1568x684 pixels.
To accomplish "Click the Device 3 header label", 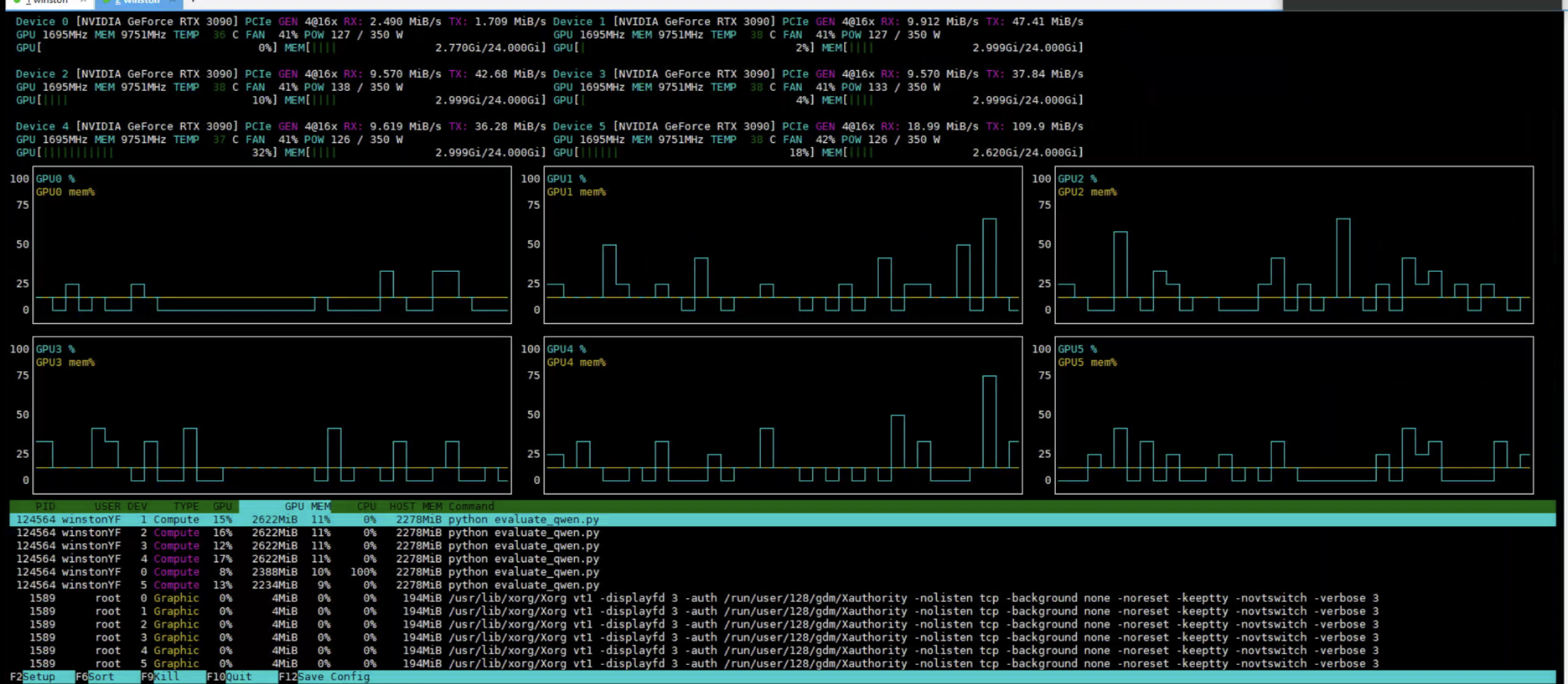I will 579,74.
